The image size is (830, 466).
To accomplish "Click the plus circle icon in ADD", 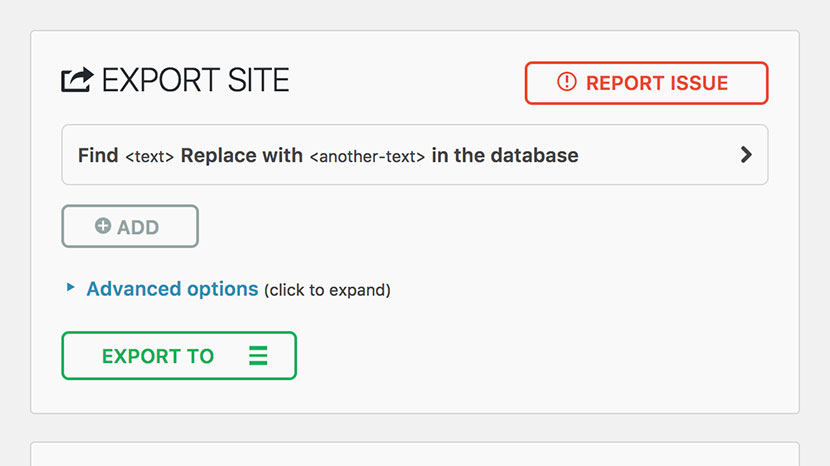I will coord(103,226).
